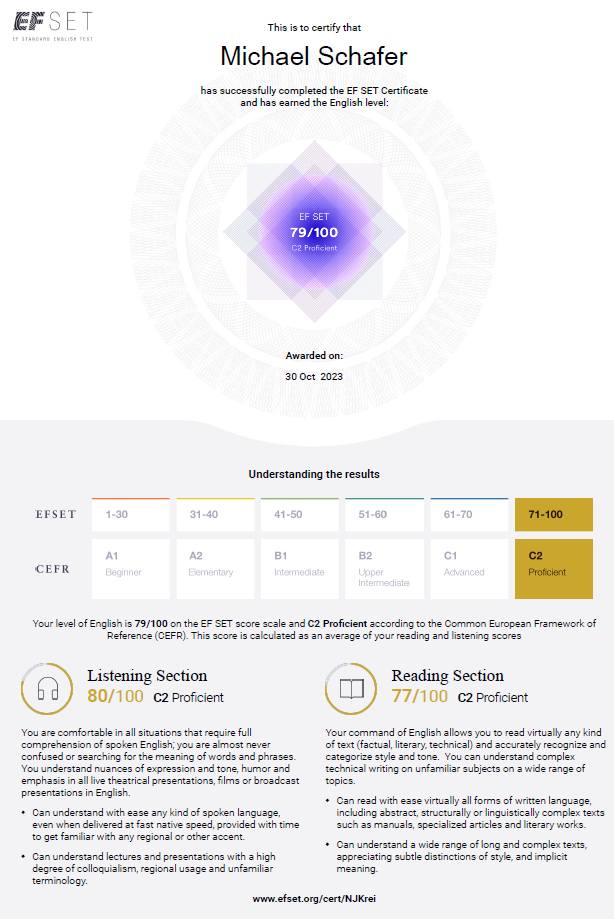Click the 51-60 score range box
The image size is (614, 919).
click(384, 515)
